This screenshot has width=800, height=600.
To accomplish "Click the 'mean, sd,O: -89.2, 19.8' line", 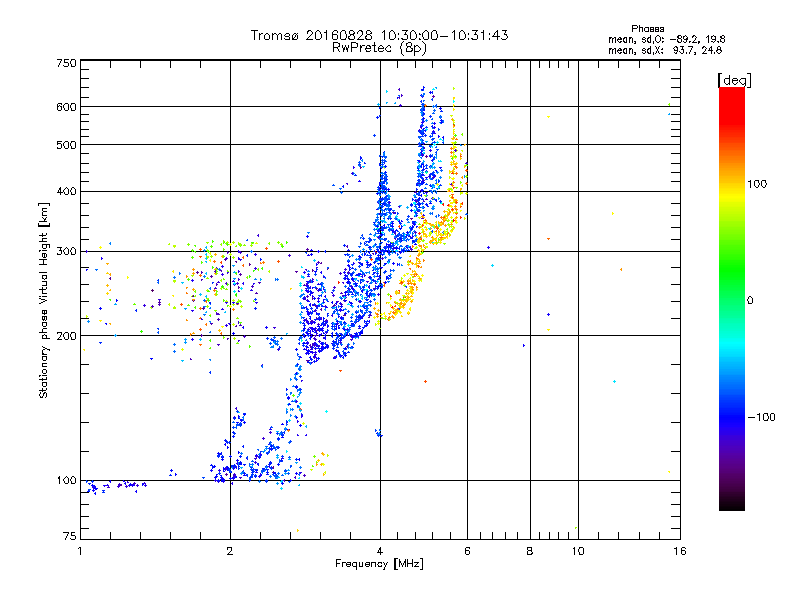I will 666,39.
